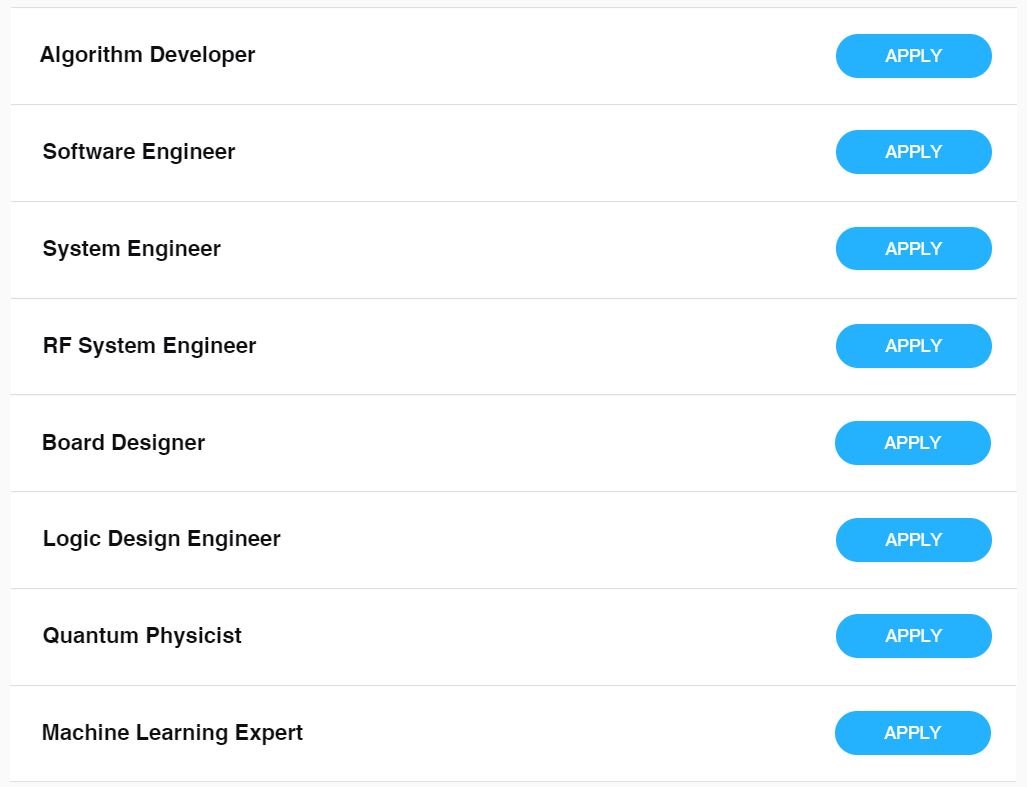This screenshot has height=787, width=1027.
Task: Open the Machine Learning Expert title
Action: click(x=172, y=733)
